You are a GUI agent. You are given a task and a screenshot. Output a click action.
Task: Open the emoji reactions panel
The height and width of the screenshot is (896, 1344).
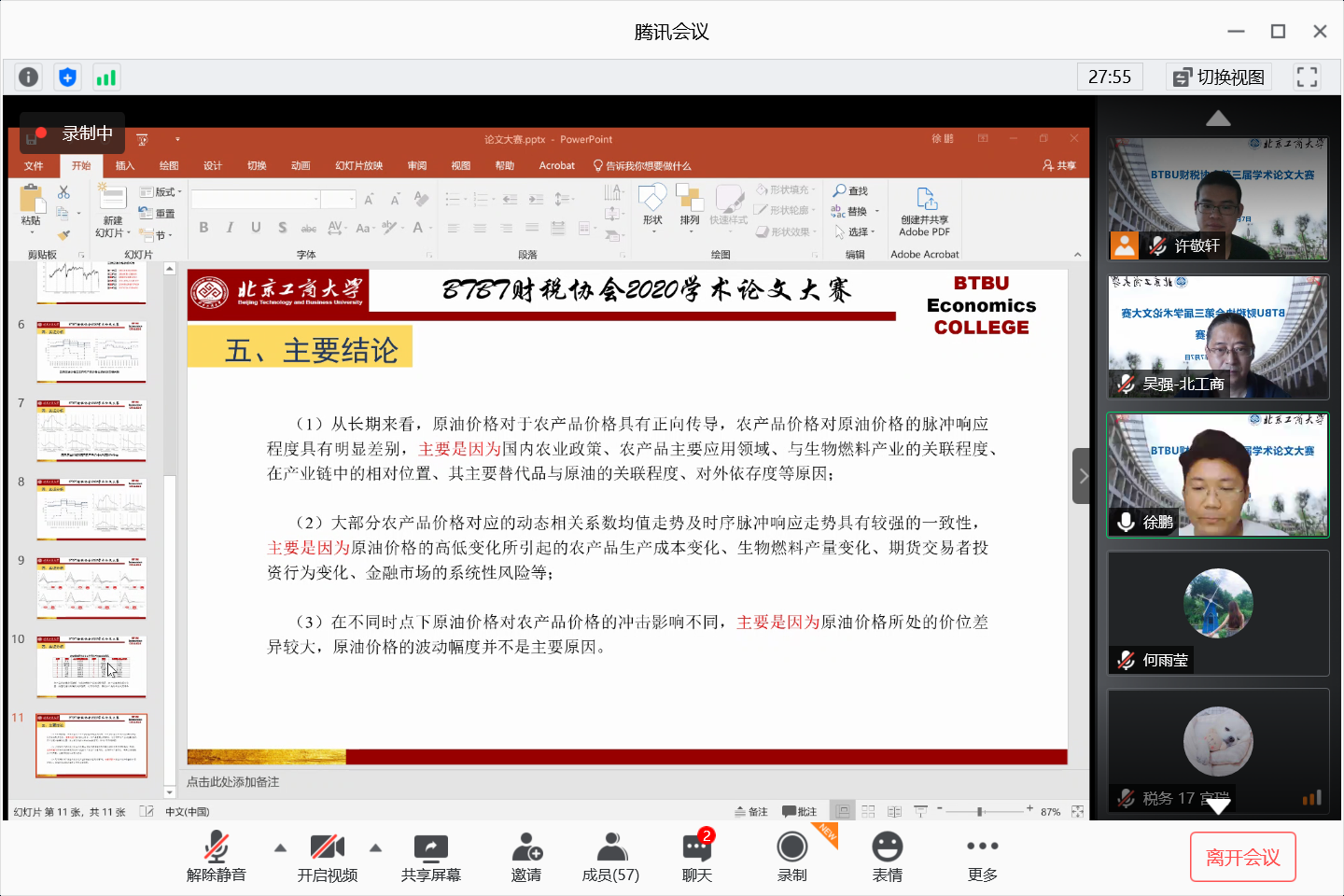(887, 856)
